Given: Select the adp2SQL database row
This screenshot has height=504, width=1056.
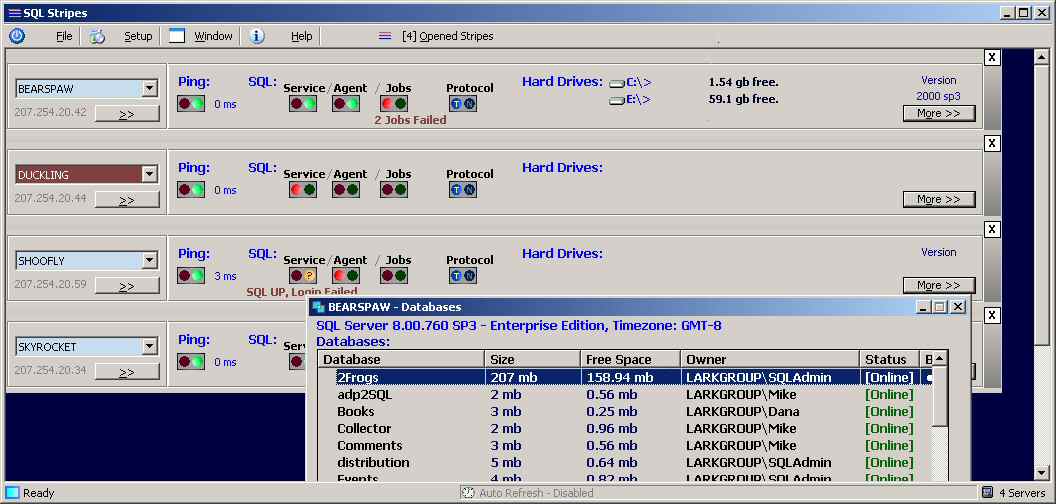Looking at the screenshot, I should pos(625,395).
